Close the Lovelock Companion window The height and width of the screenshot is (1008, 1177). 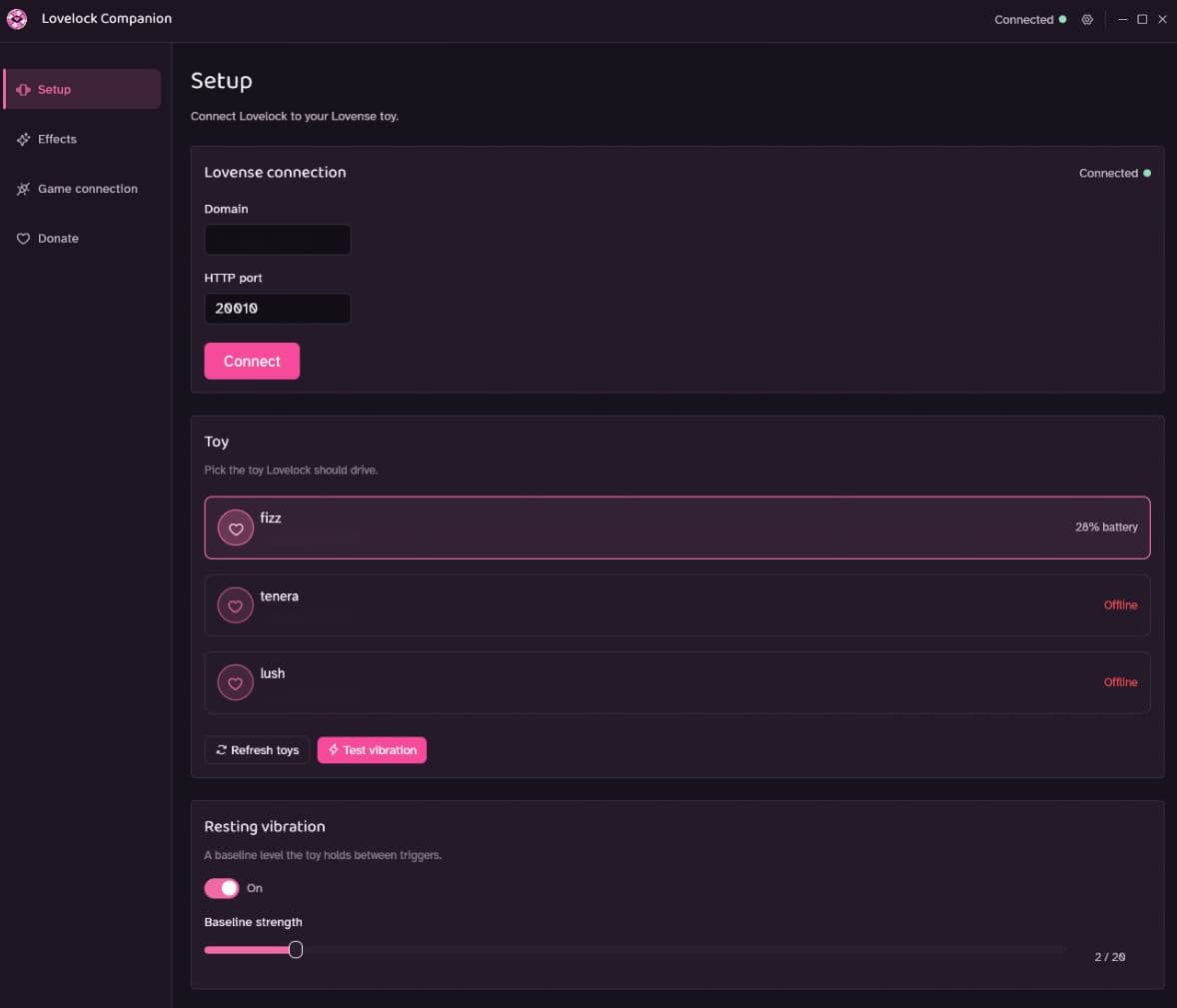(1162, 20)
